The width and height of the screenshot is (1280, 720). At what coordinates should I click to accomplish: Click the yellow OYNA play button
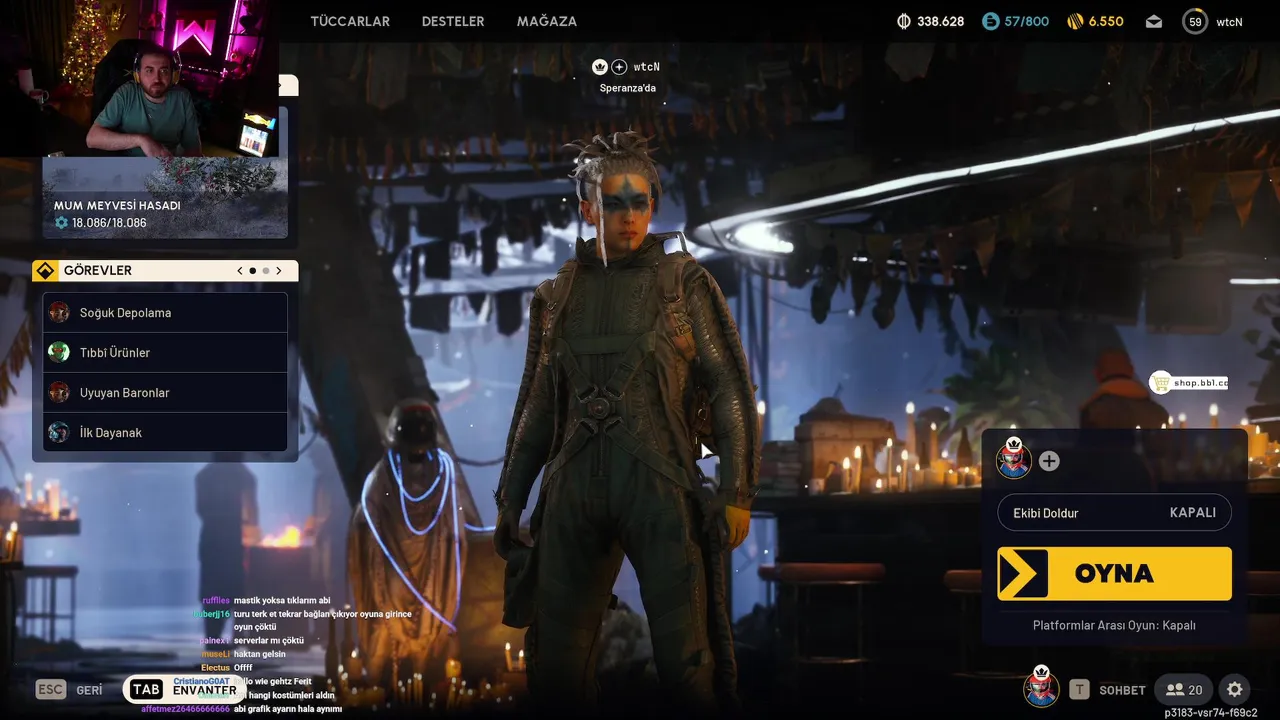point(1114,573)
